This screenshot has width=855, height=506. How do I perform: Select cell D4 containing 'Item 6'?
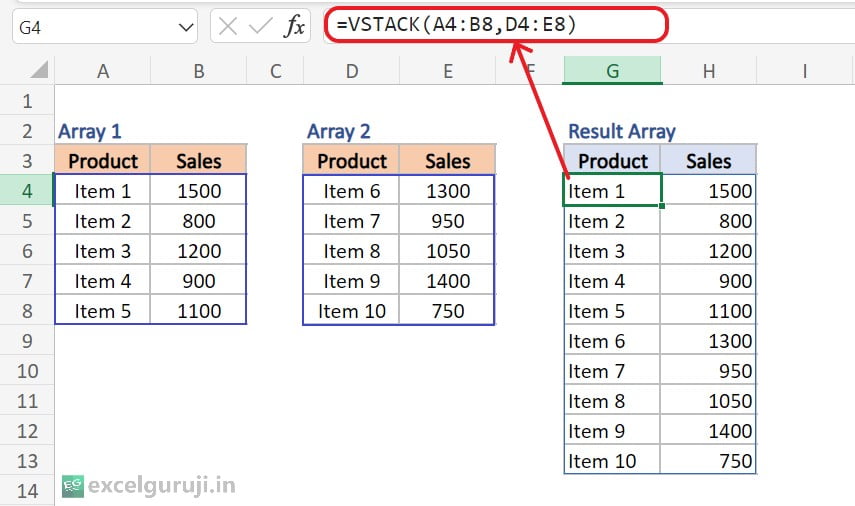tap(352, 191)
